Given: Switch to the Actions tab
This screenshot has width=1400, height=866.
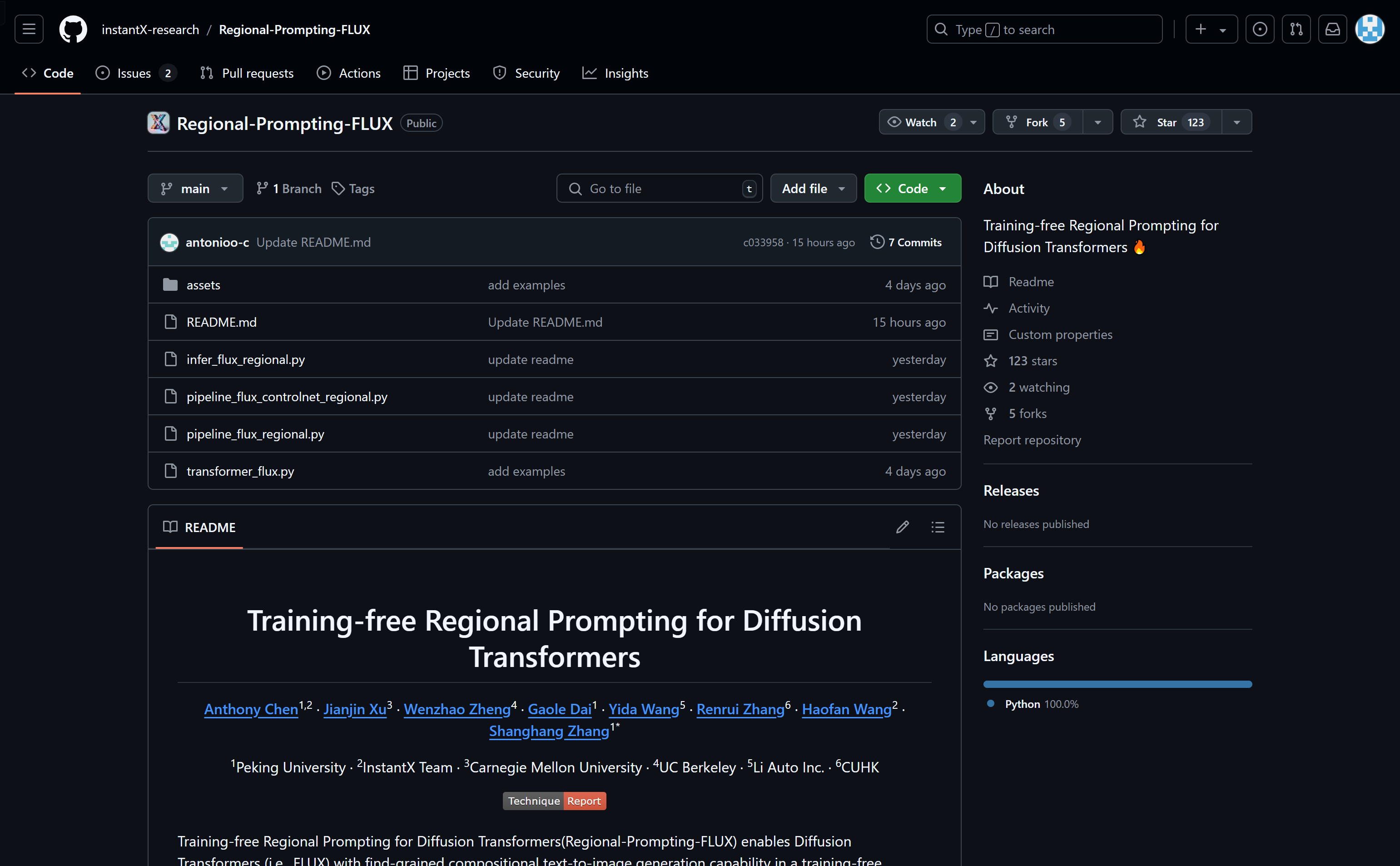Looking at the screenshot, I should pos(349,73).
